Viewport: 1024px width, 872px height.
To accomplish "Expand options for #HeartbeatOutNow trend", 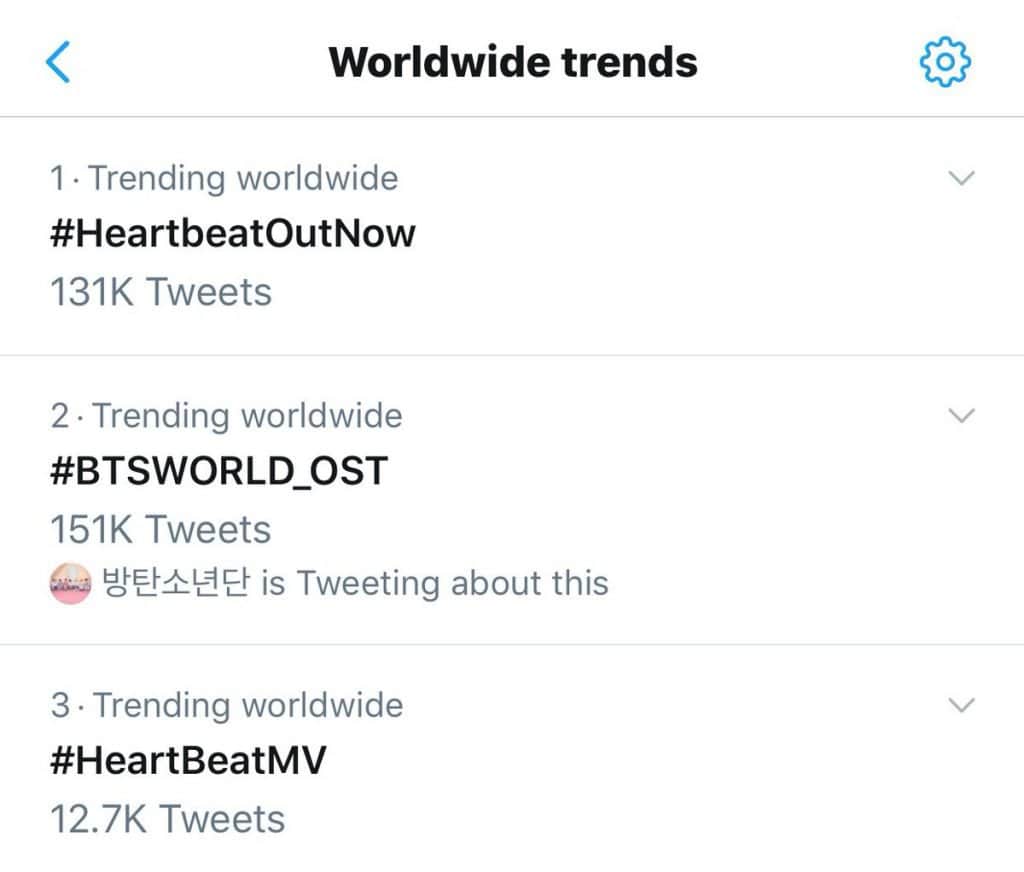I will (960, 179).
